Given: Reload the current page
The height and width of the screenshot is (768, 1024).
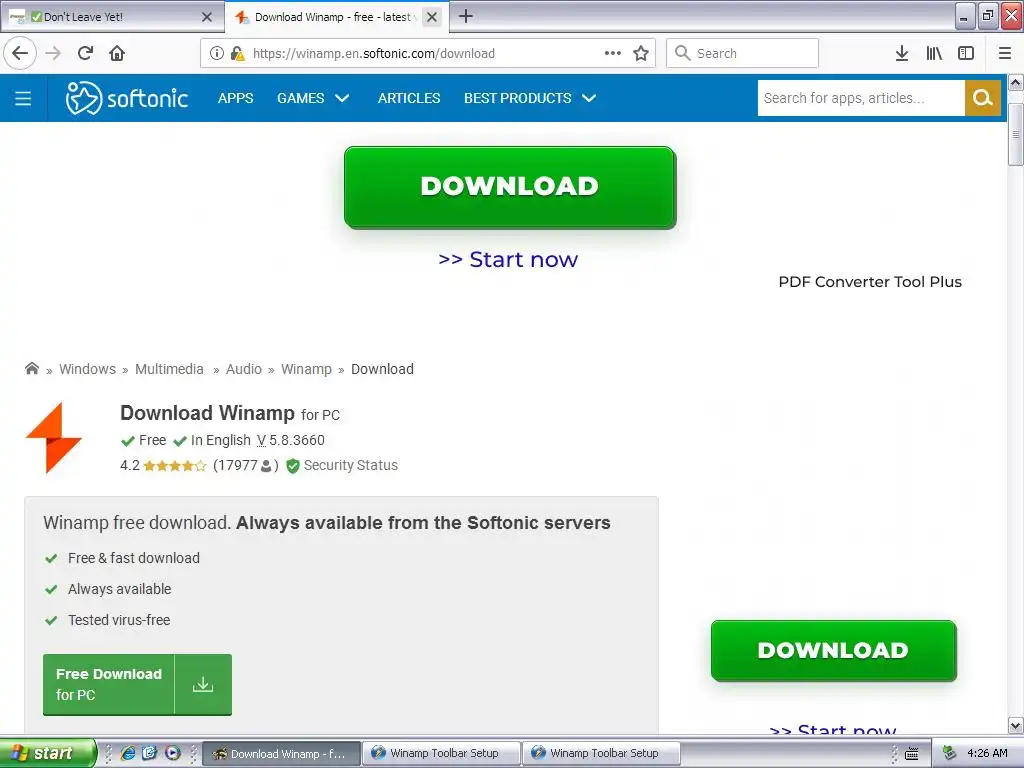Looking at the screenshot, I should pyautogui.click(x=86, y=53).
